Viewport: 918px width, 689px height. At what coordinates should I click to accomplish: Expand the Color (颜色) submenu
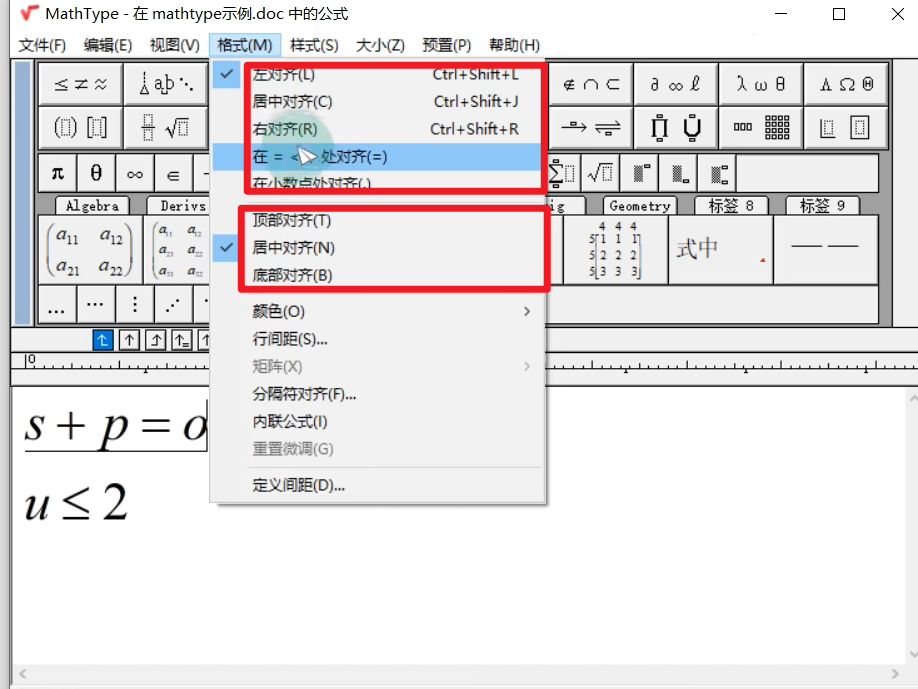pyautogui.click(x=377, y=311)
